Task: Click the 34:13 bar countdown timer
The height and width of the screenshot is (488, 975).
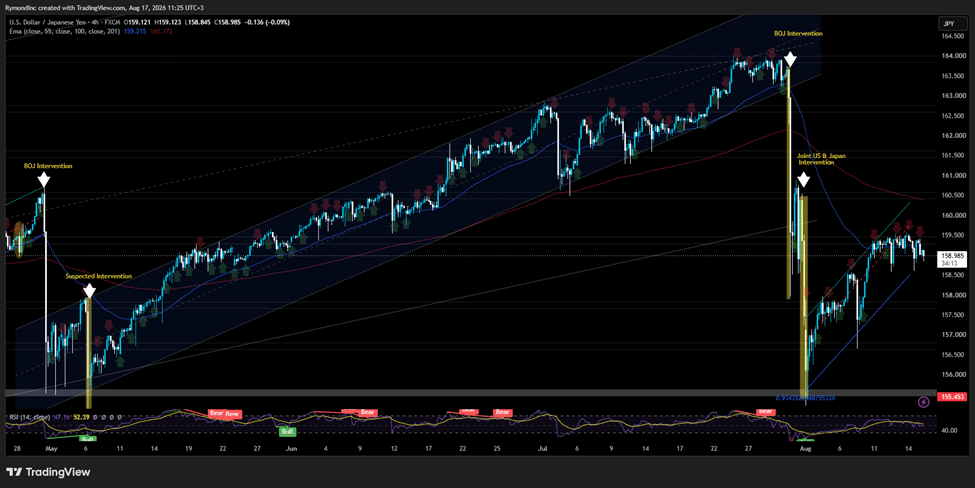Action: coord(949,264)
